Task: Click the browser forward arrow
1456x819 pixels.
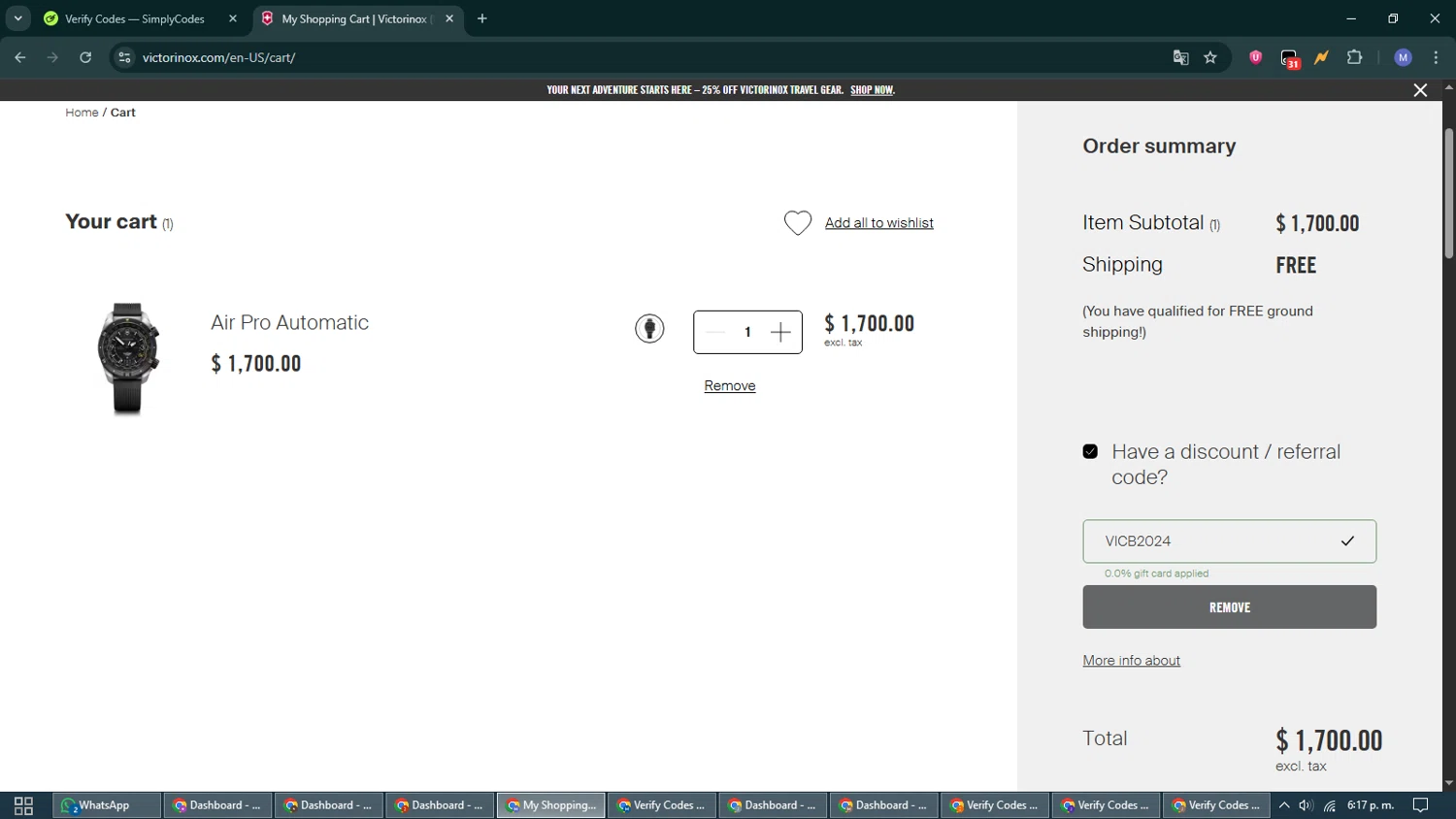Action: pyautogui.click(x=52, y=57)
